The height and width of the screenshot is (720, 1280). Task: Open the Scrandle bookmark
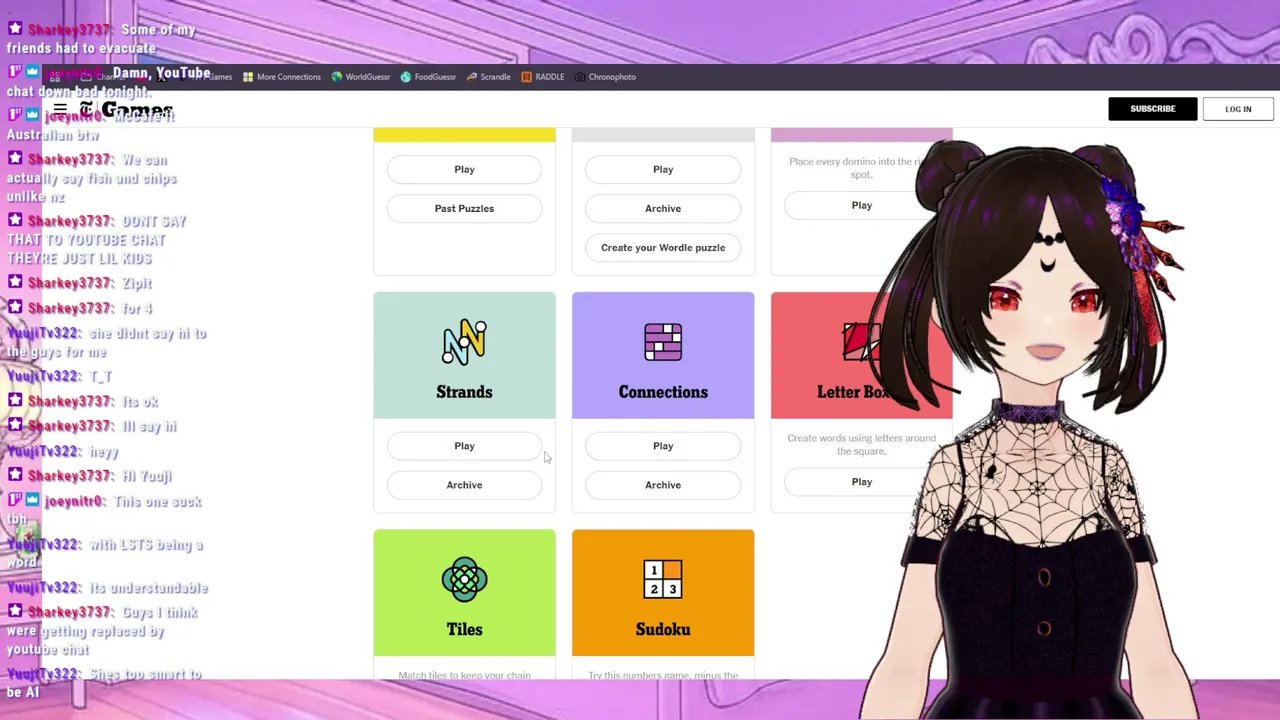point(489,77)
